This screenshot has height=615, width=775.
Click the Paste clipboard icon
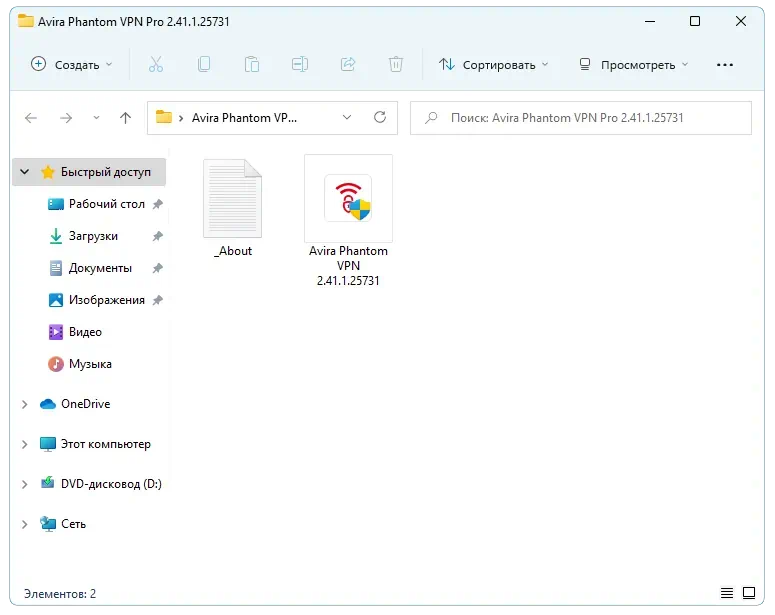252,64
